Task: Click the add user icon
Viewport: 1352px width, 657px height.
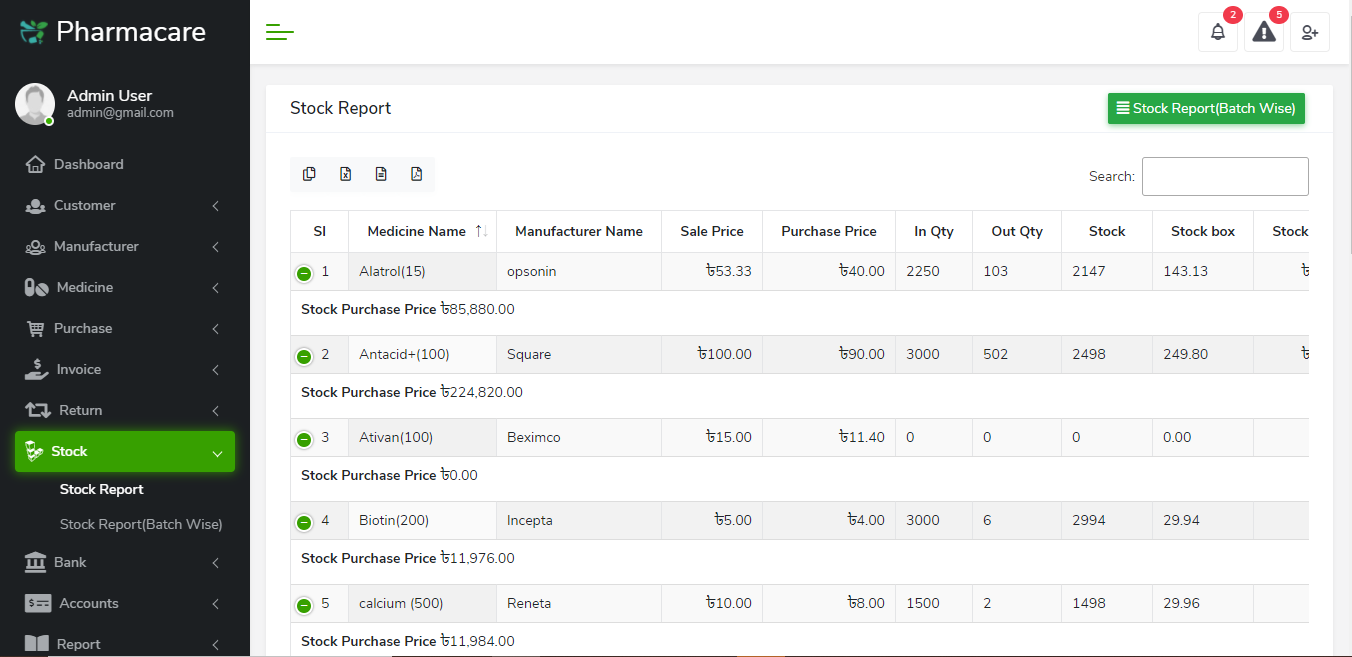Action: [x=1310, y=32]
